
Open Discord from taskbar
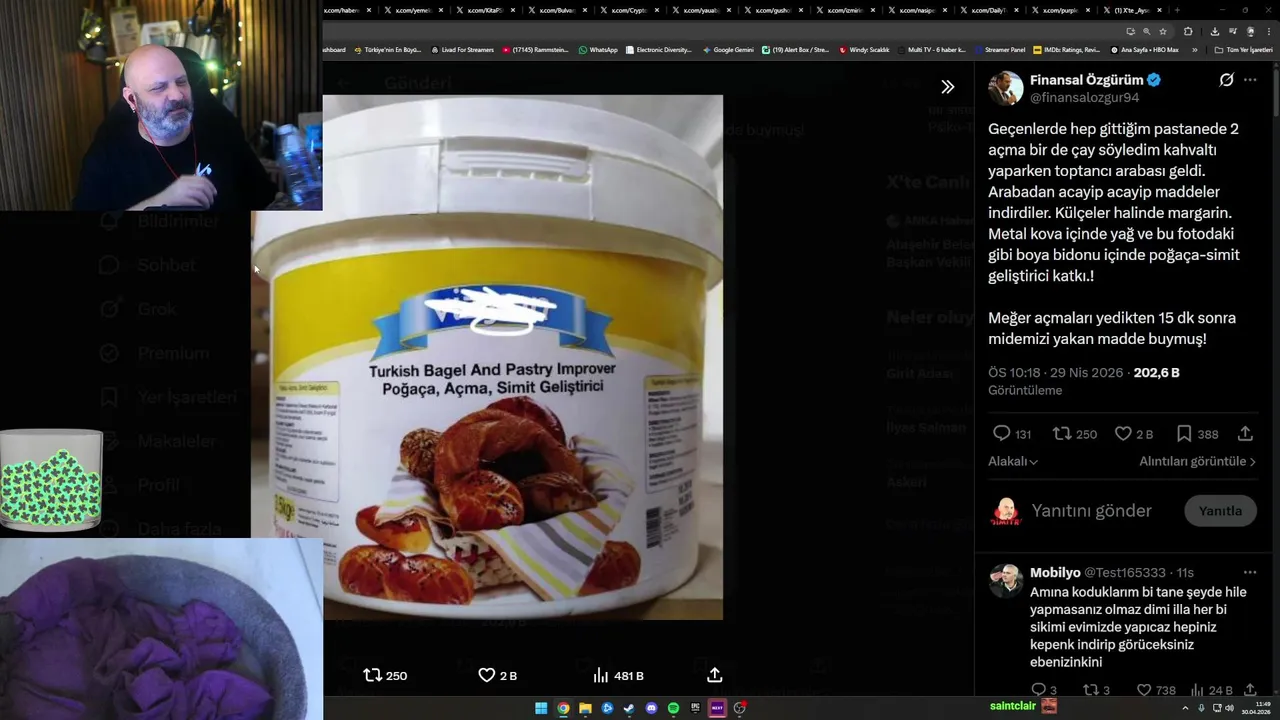(x=651, y=708)
